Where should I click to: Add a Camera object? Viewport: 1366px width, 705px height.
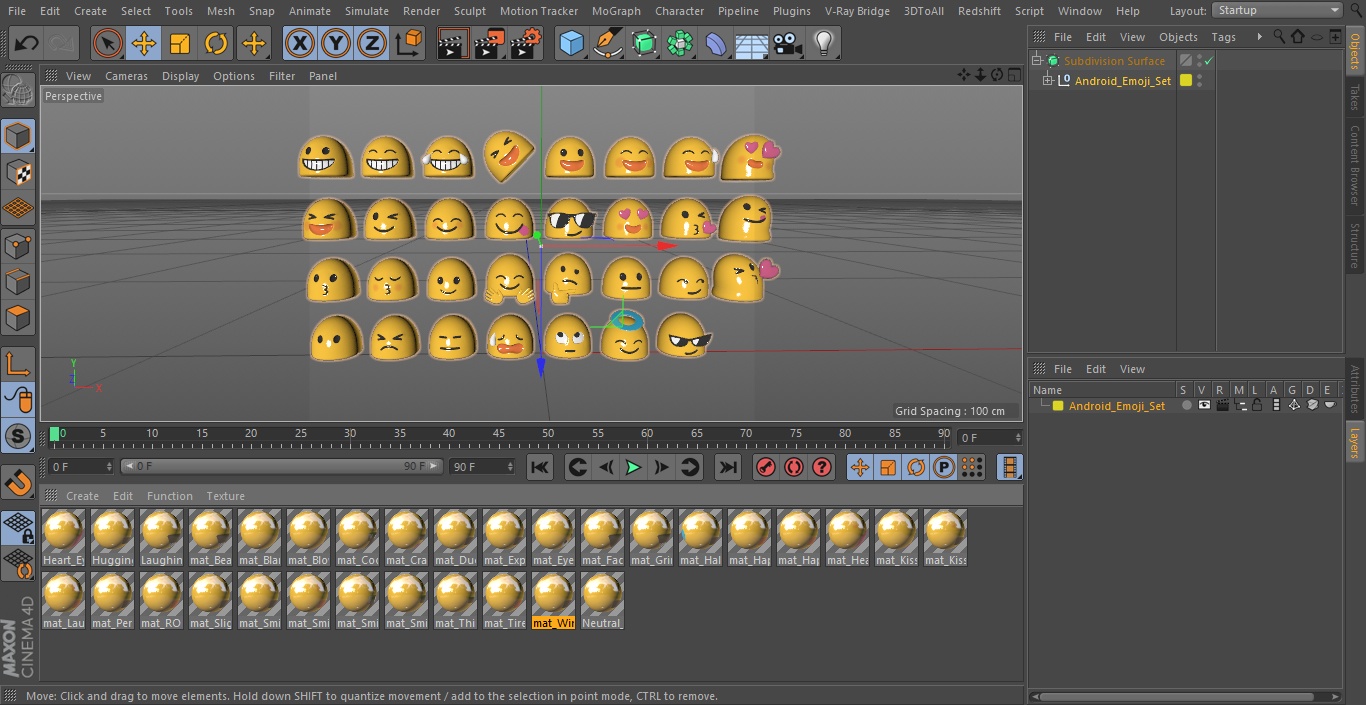788,44
